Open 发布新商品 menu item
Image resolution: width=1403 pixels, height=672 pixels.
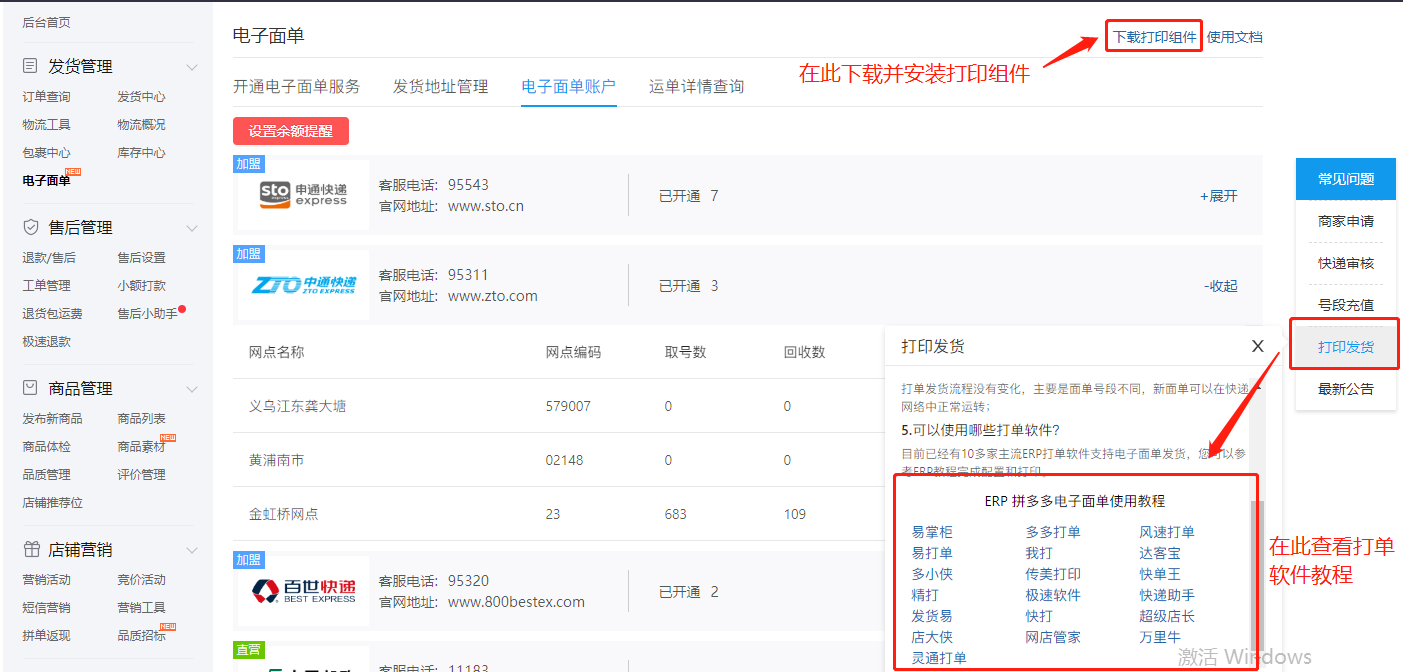coord(52,419)
